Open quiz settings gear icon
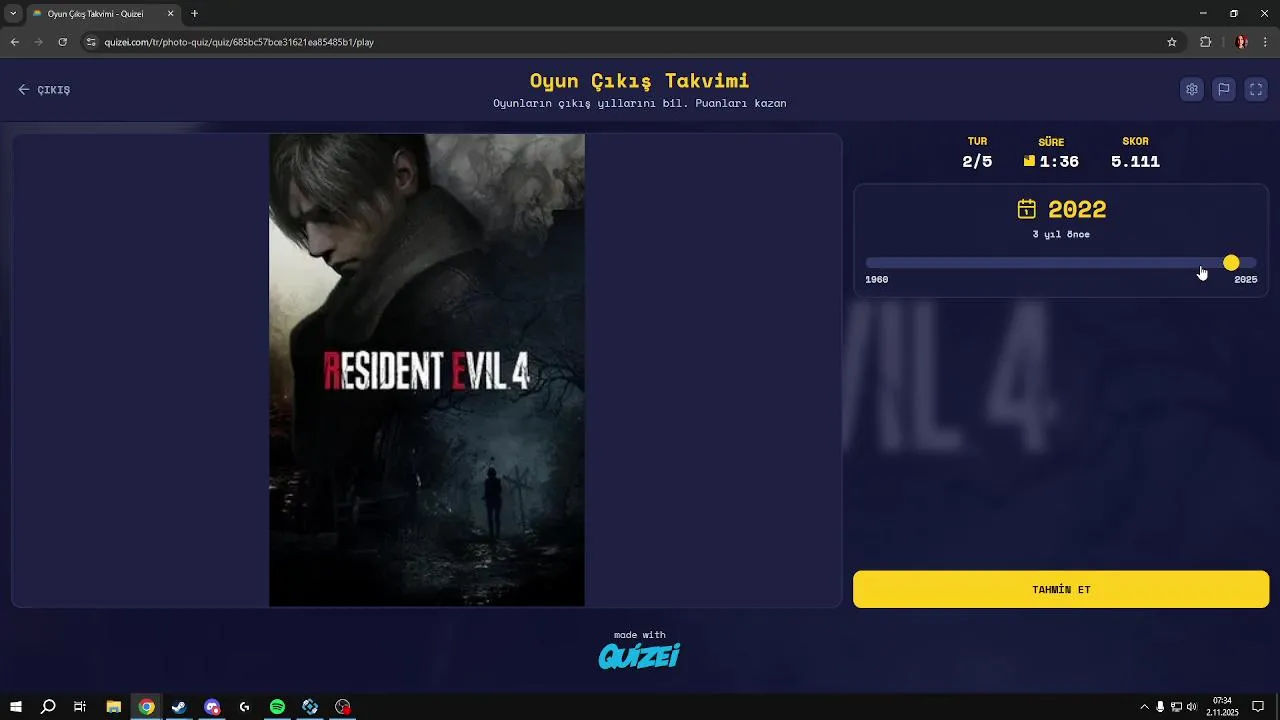This screenshot has width=1280, height=720. tap(1192, 90)
